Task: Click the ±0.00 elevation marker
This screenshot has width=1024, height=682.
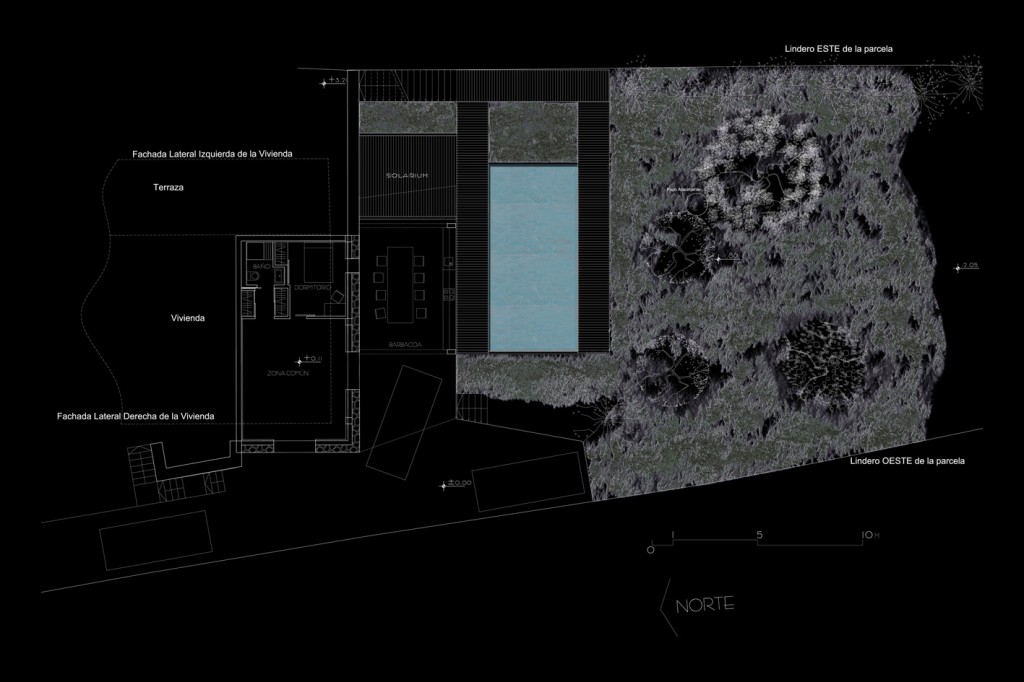Action: tap(455, 486)
